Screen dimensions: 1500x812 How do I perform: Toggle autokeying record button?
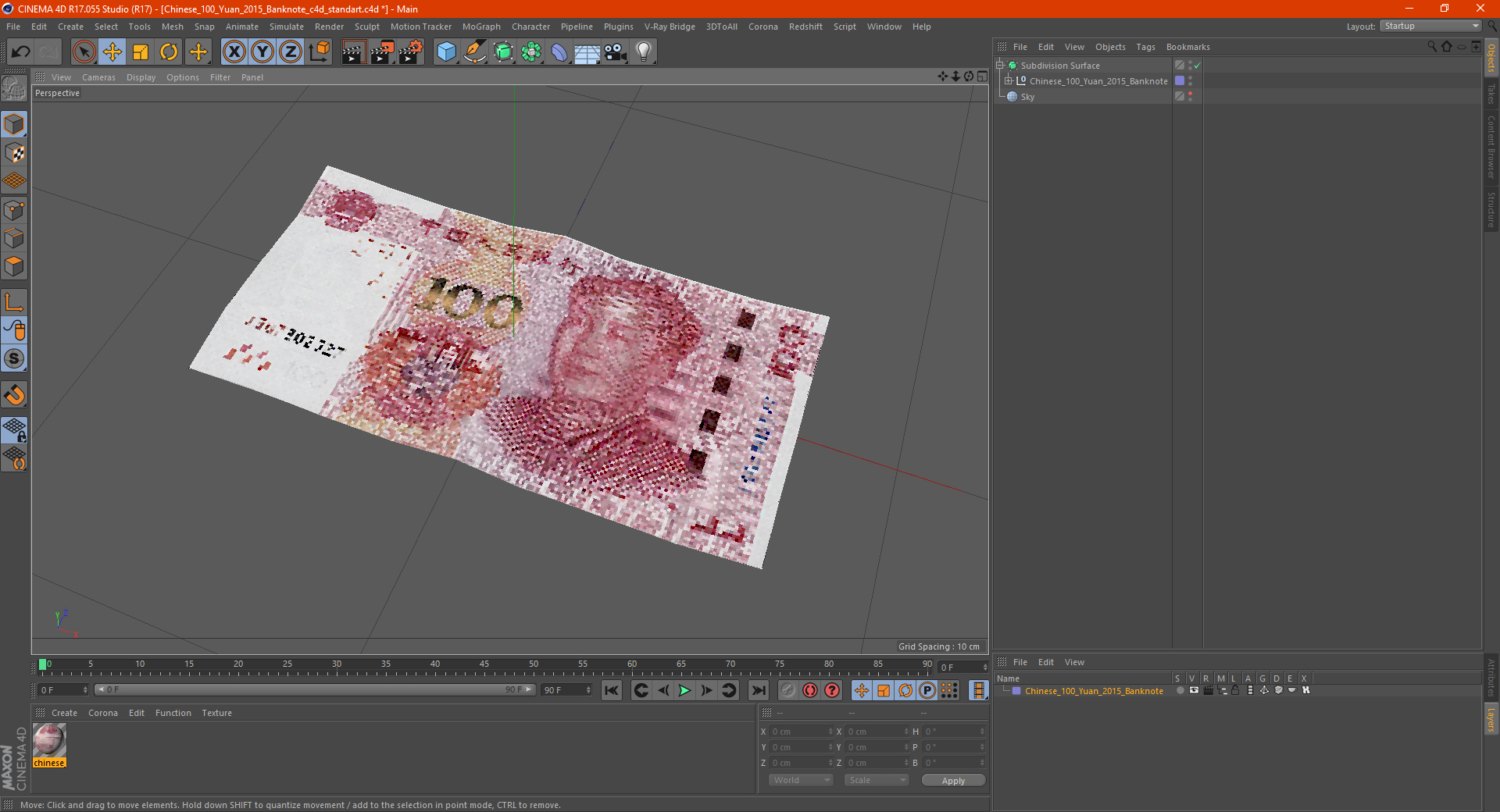tap(810, 690)
